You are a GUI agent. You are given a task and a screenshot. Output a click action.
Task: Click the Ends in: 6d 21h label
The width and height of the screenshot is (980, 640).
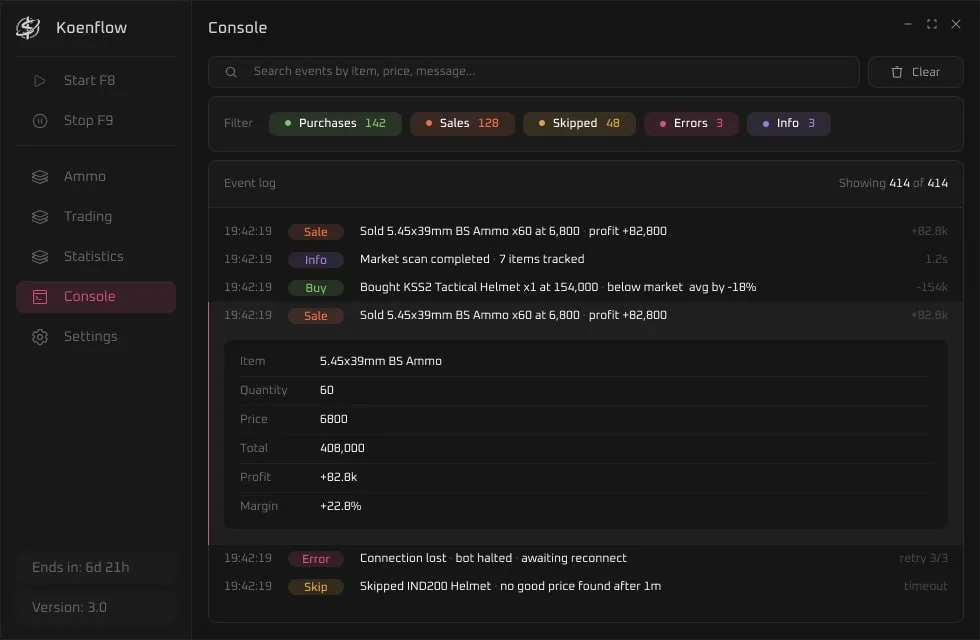click(x=81, y=568)
